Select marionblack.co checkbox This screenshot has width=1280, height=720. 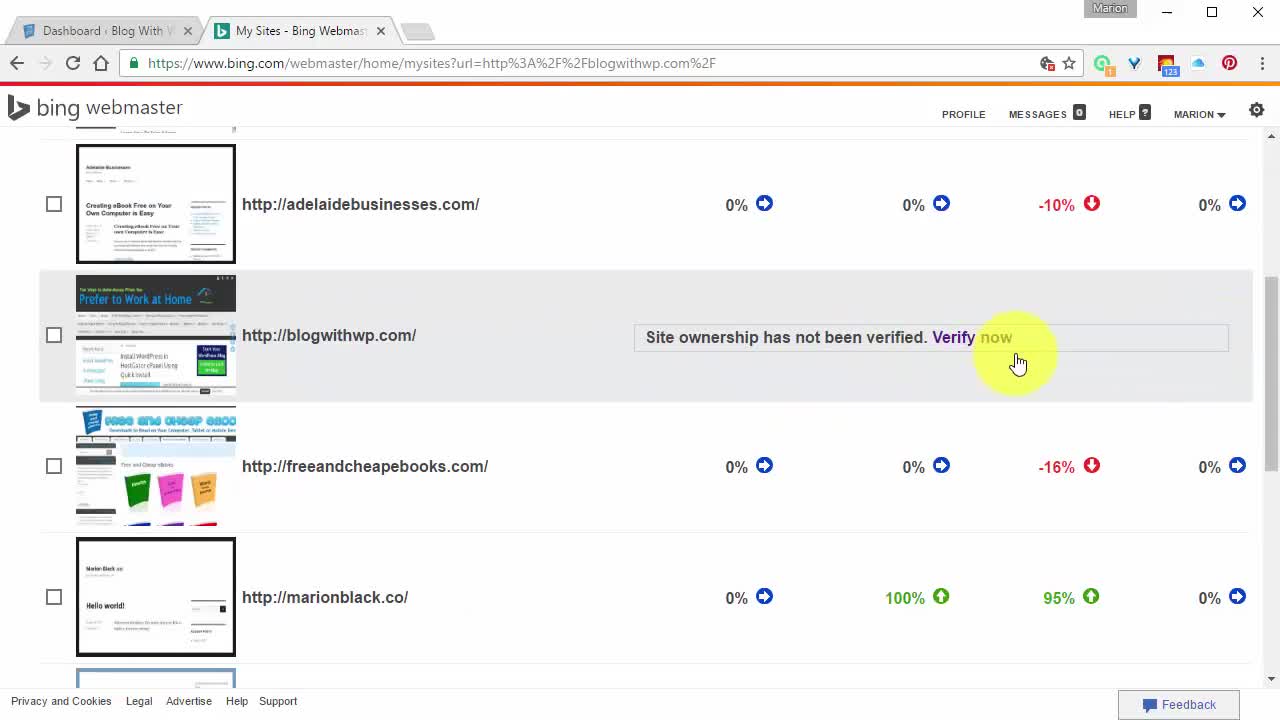click(x=54, y=597)
